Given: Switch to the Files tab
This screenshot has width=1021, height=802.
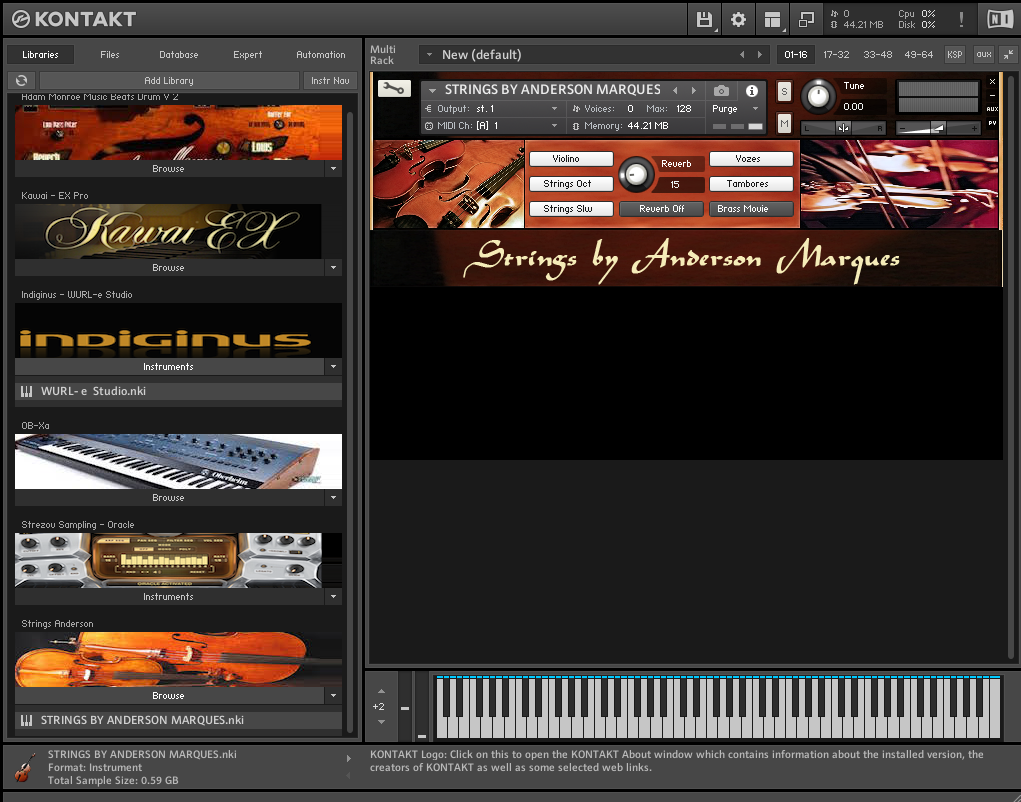Looking at the screenshot, I should coord(109,55).
